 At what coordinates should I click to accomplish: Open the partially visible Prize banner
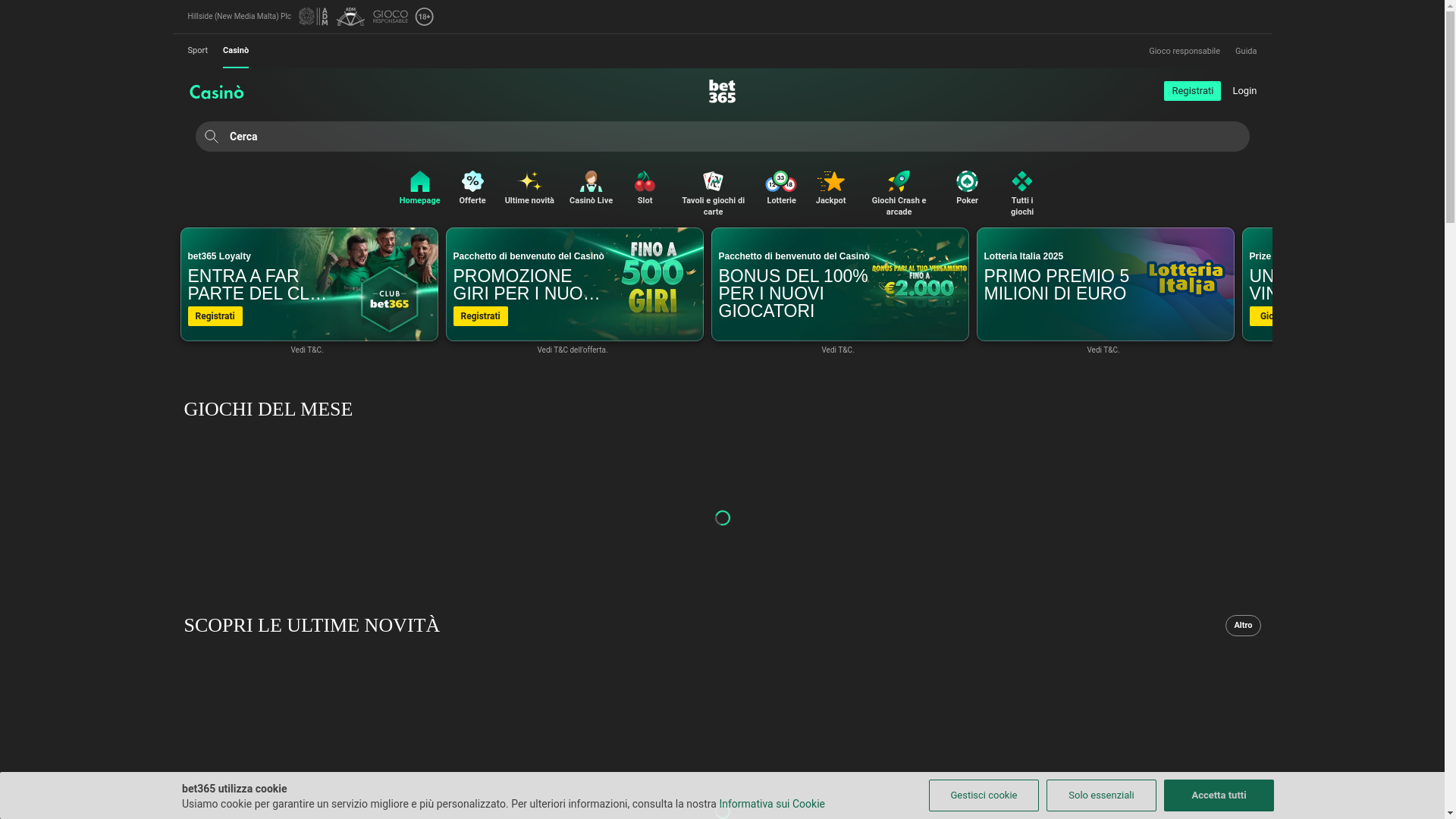(x=1257, y=284)
